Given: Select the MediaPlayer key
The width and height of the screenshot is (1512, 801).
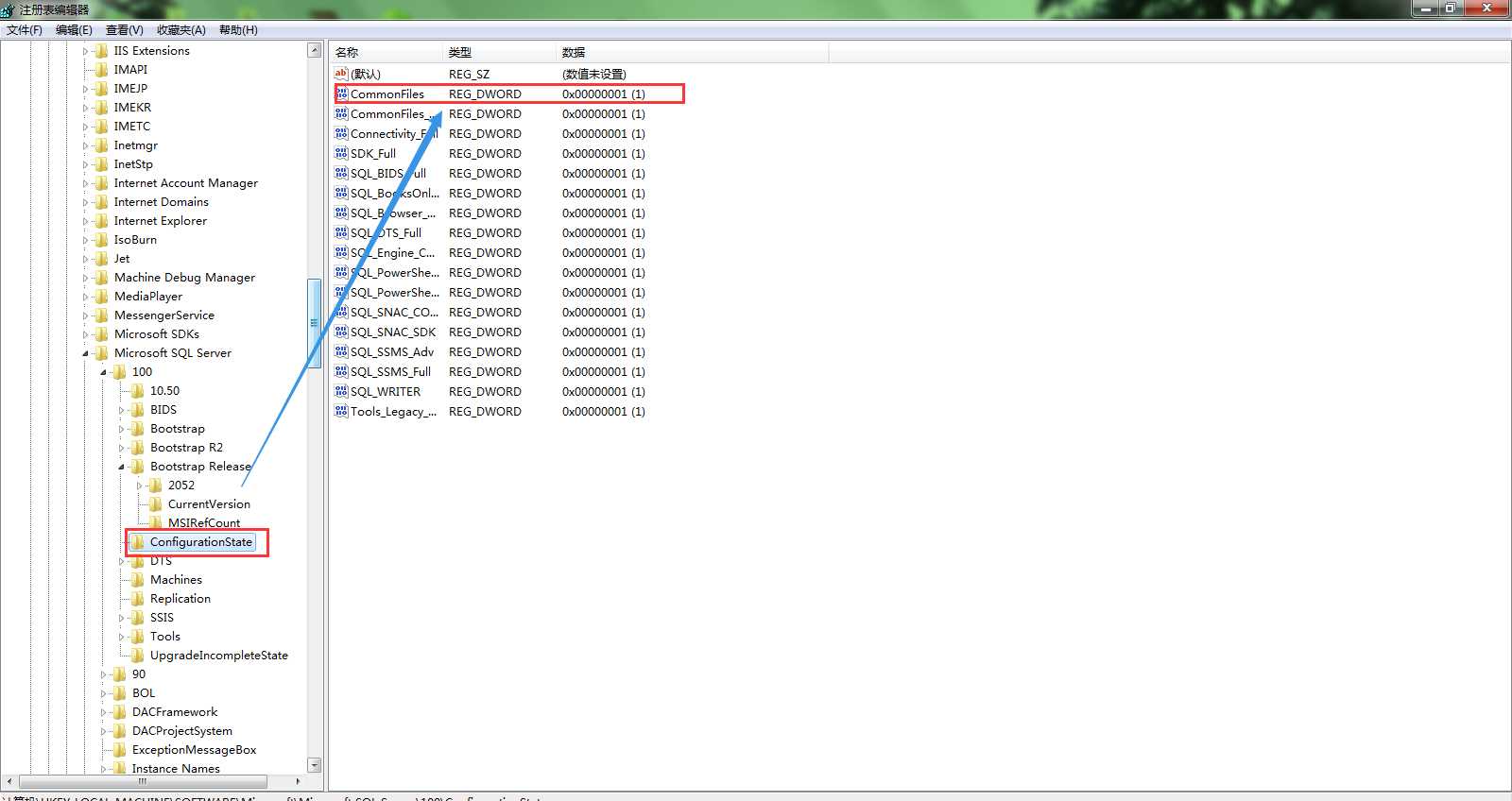Looking at the screenshot, I should 148,297.
